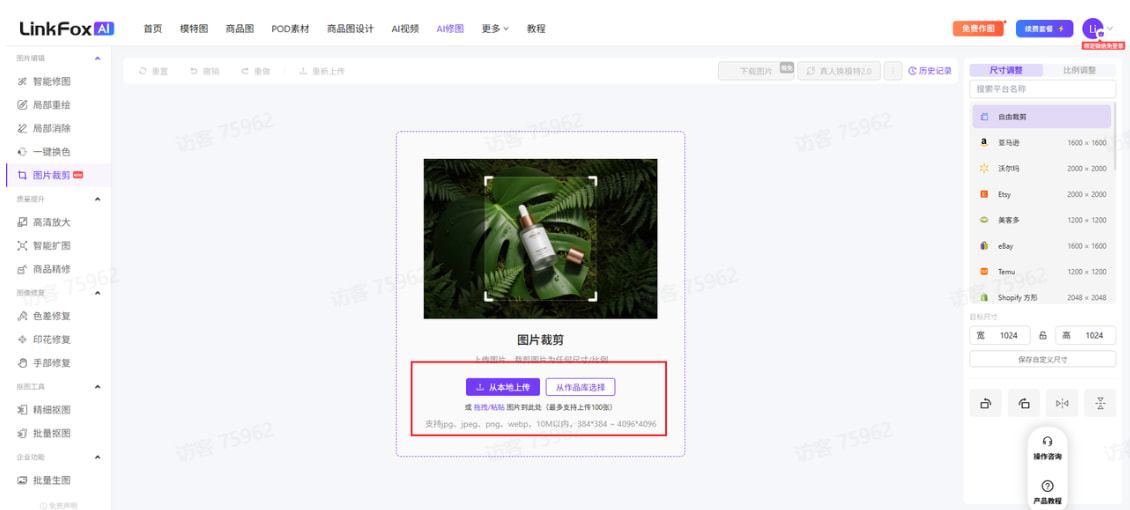The width and height of the screenshot is (1130, 510).
Task: Select 图片裁剪 tool
Action: [58, 175]
